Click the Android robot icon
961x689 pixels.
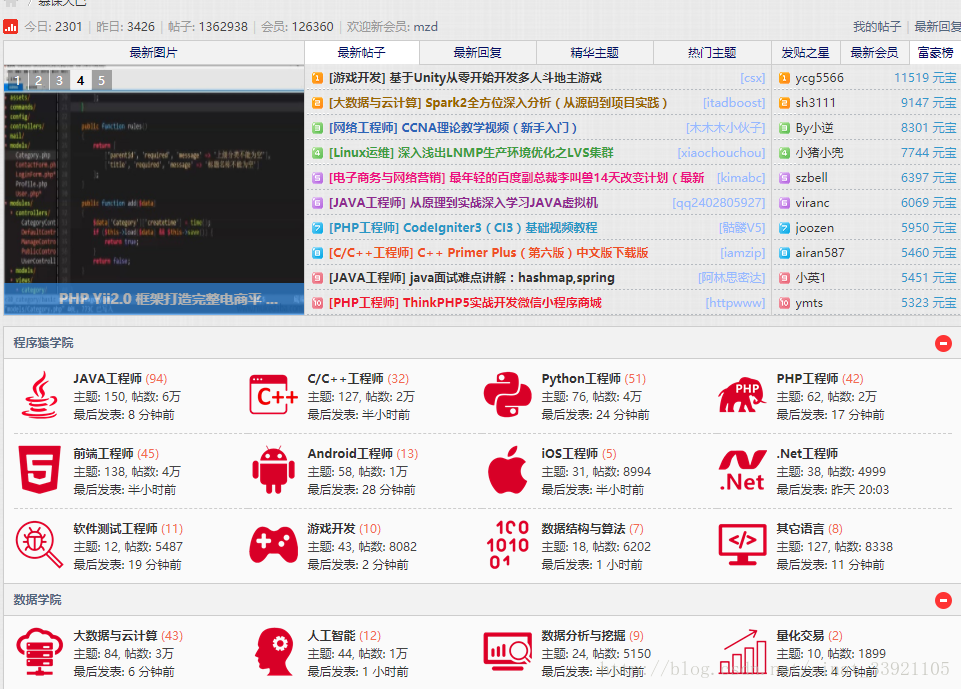click(273, 470)
